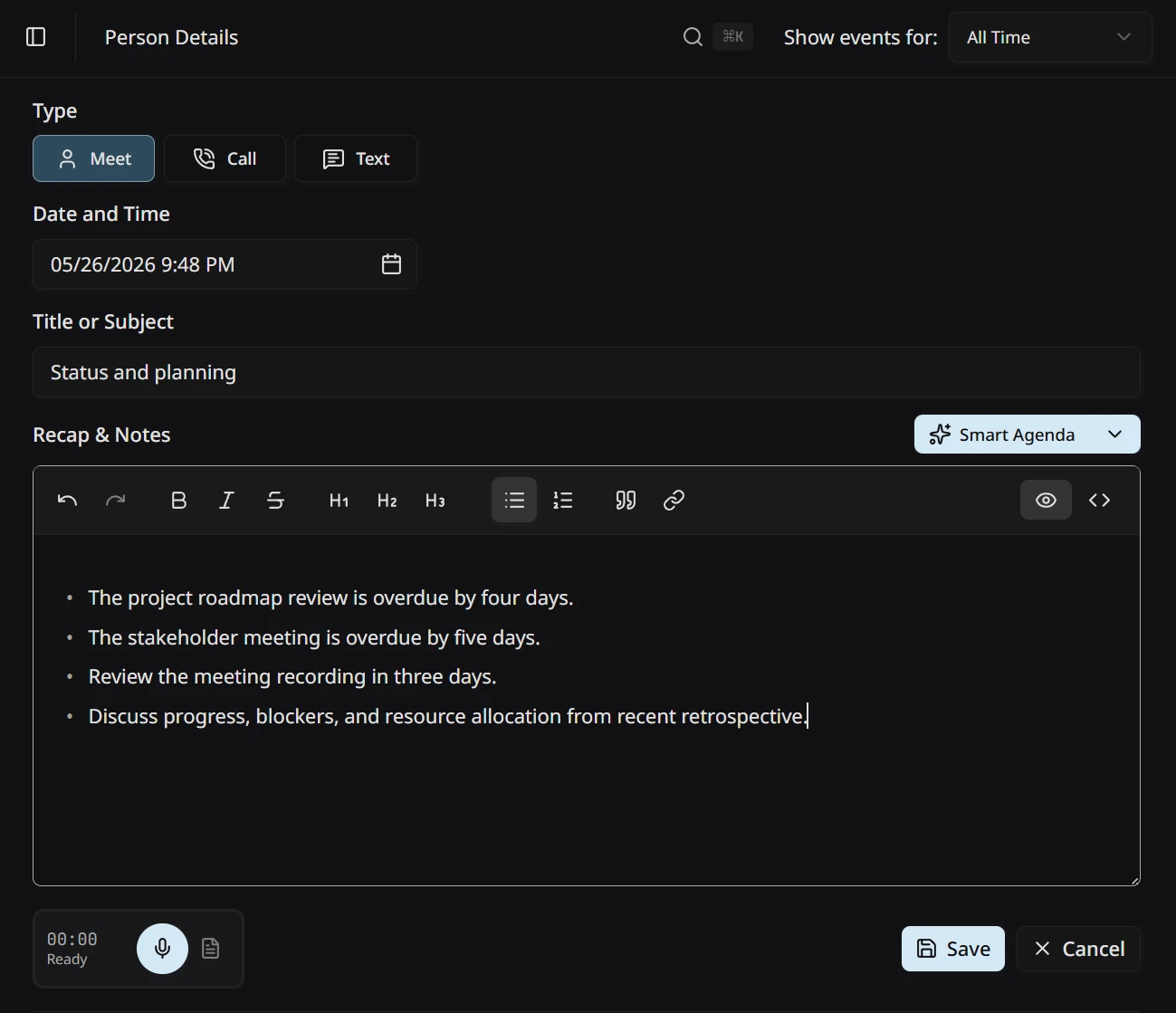Open search with the magnifier icon
The height and width of the screenshot is (1013, 1176).
click(x=693, y=37)
